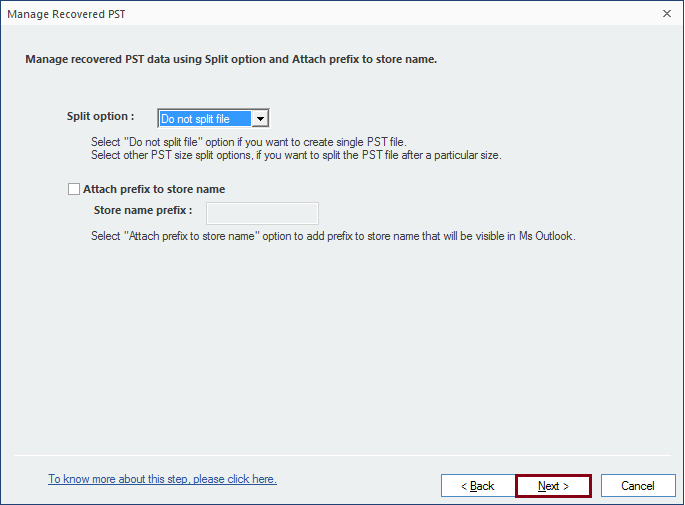Click the 'Store name prefix :' label
Viewport: 685px width, 505px height.
point(143,210)
